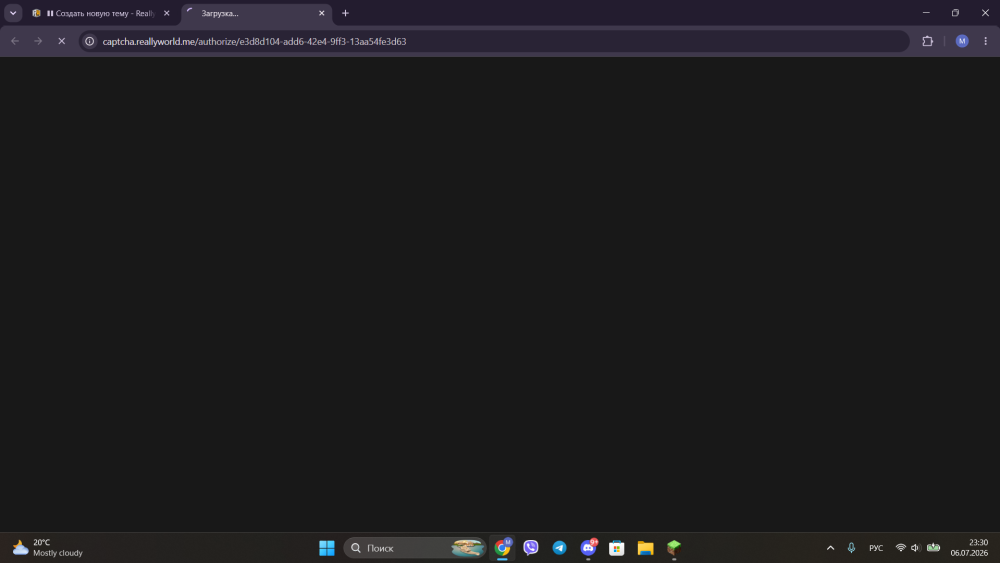
Task: Launch Viber from the taskbar
Action: [x=531, y=548]
